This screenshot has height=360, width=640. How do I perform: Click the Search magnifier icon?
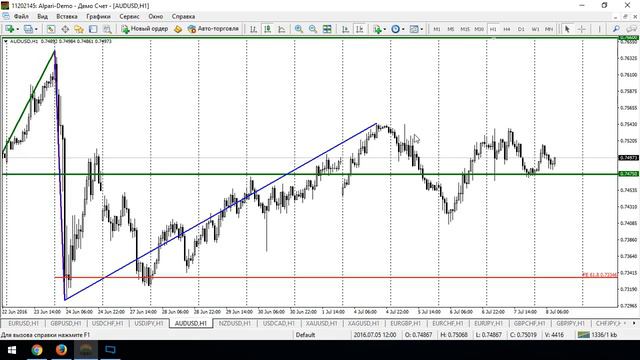(616, 29)
